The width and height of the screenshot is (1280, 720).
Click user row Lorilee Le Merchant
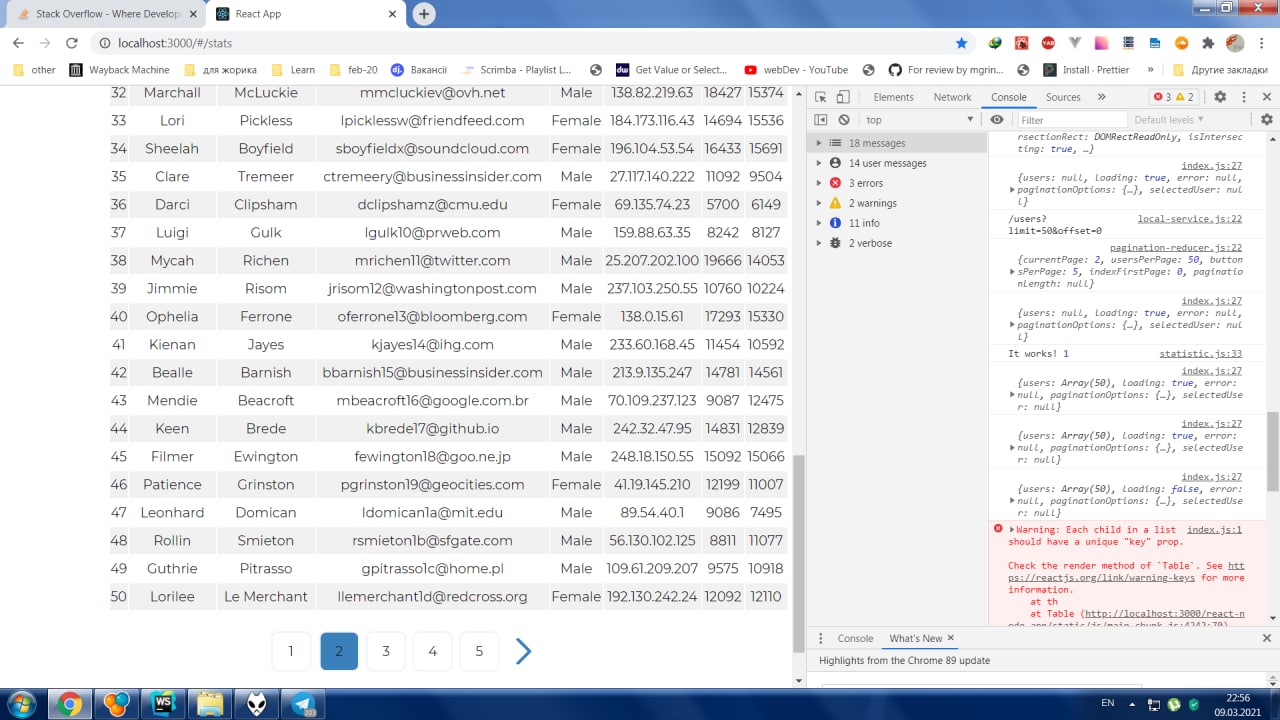[x=449, y=596]
